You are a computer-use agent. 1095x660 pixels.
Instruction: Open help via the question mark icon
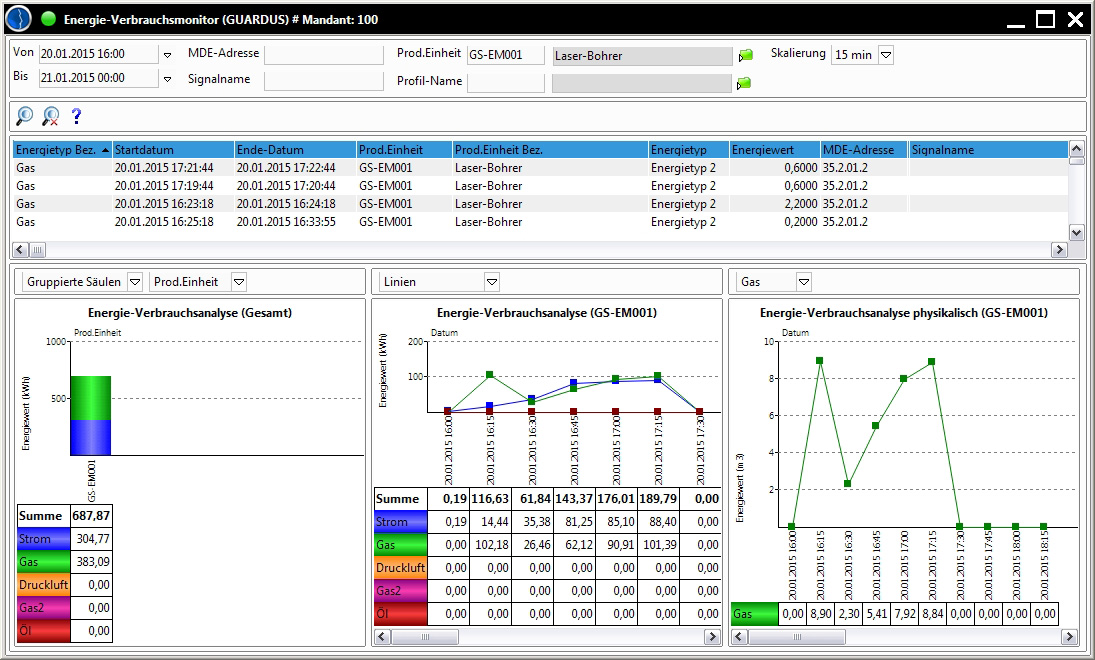76,117
